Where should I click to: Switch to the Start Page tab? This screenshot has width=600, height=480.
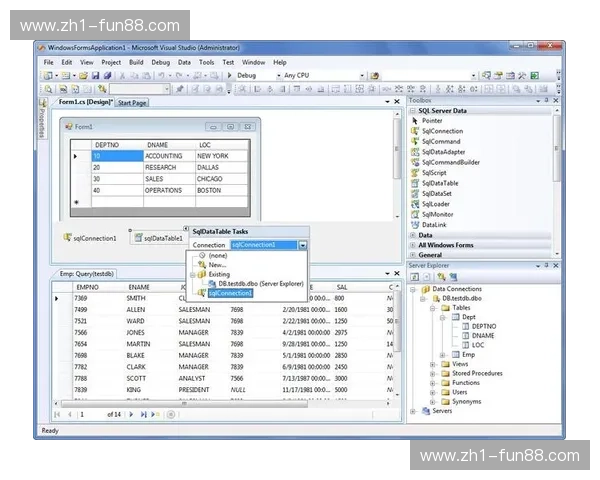(132, 103)
